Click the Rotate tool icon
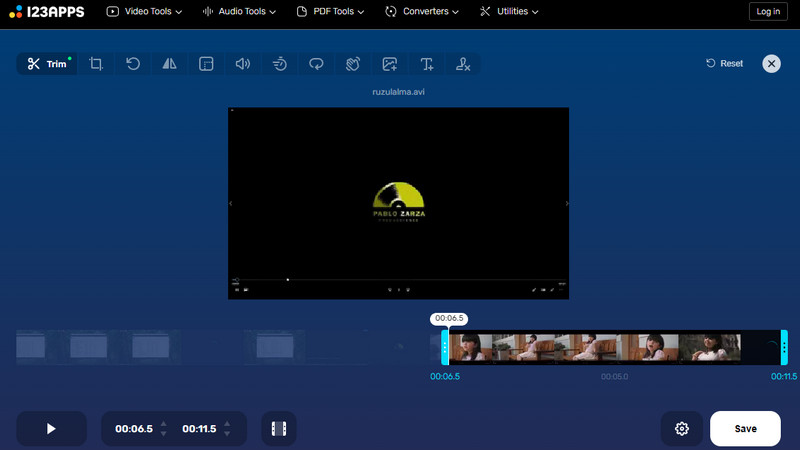 [x=133, y=64]
